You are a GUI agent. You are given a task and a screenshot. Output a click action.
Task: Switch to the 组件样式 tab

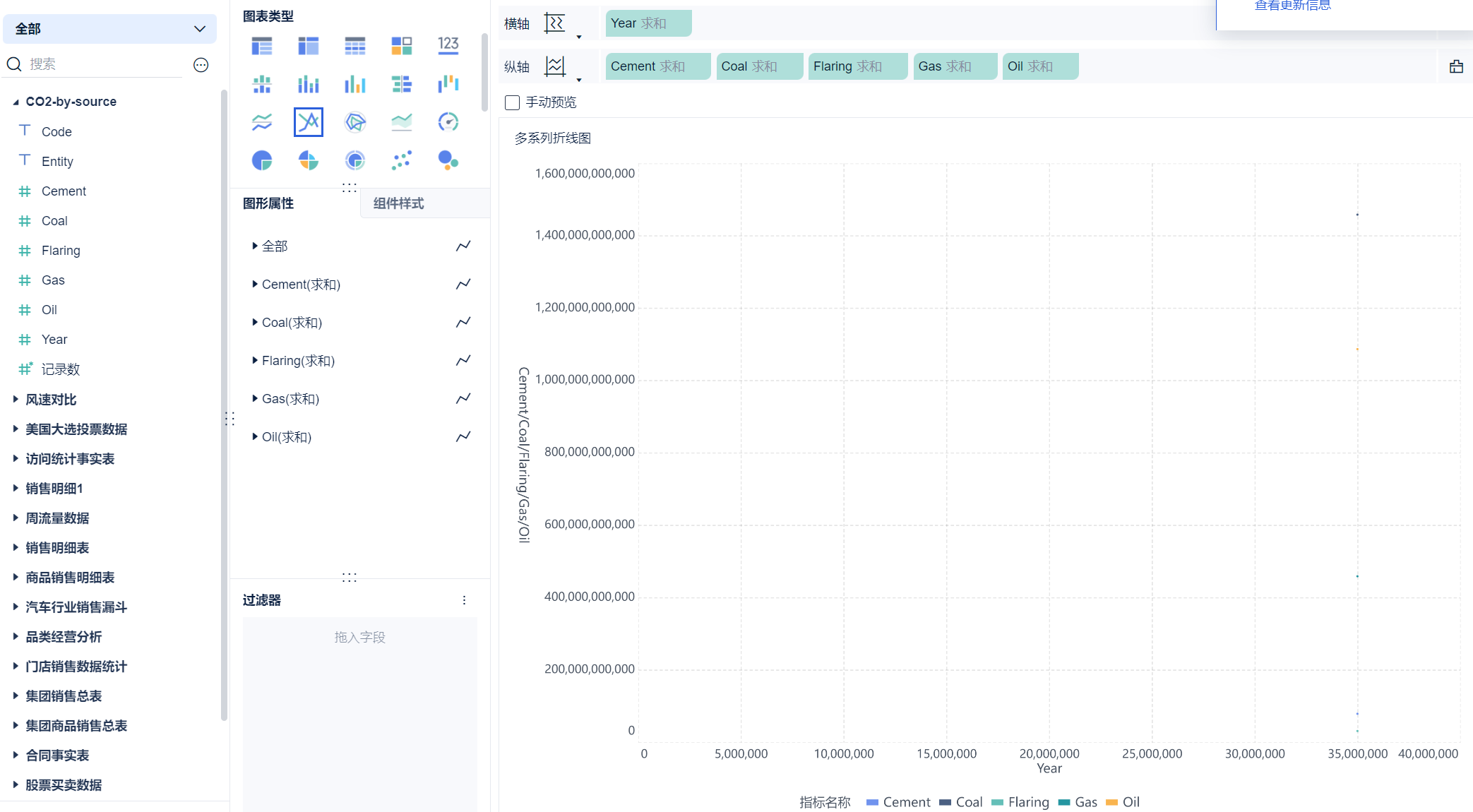click(398, 203)
